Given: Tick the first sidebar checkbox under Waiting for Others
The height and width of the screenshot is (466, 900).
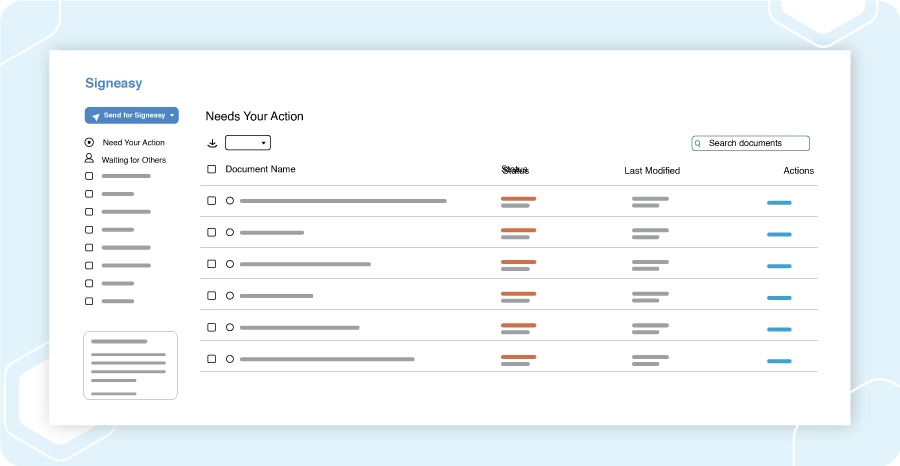Looking at the screenshot, I should coord(89,176).
